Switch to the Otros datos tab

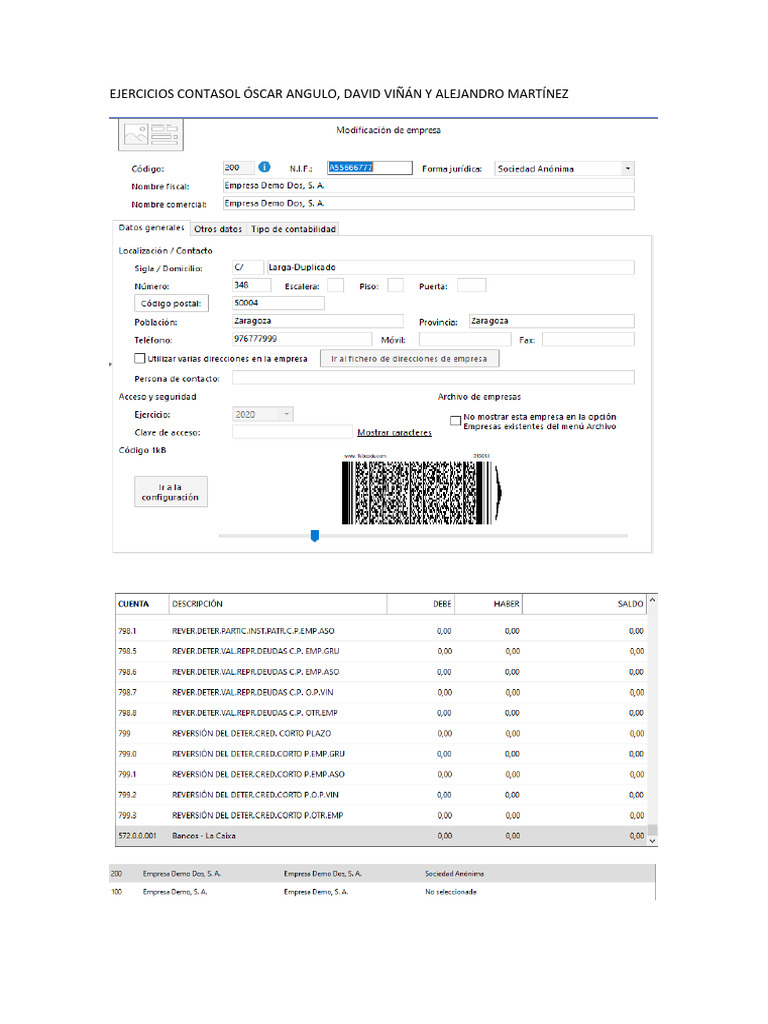(218, 229)
